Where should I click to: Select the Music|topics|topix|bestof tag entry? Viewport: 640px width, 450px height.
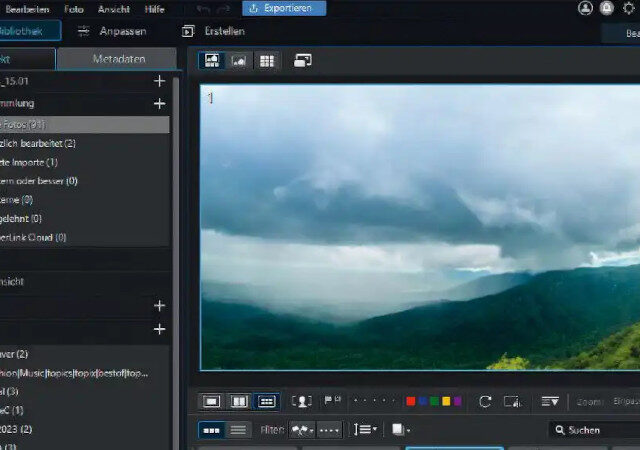tap(84, 373)
